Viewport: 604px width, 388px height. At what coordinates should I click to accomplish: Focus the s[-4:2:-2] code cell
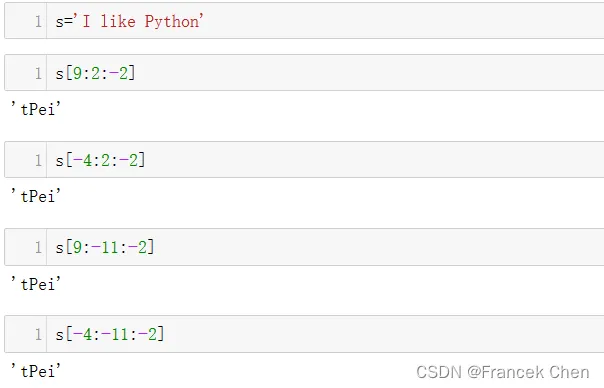304,160
